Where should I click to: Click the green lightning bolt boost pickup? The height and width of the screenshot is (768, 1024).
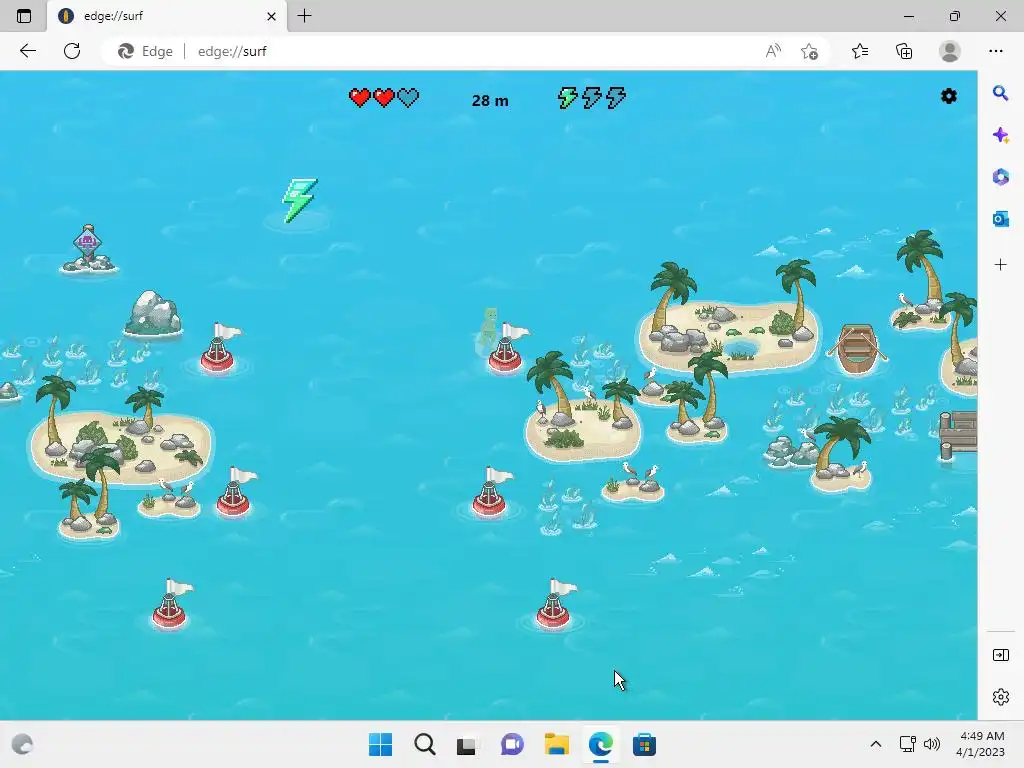pos(299,200)
